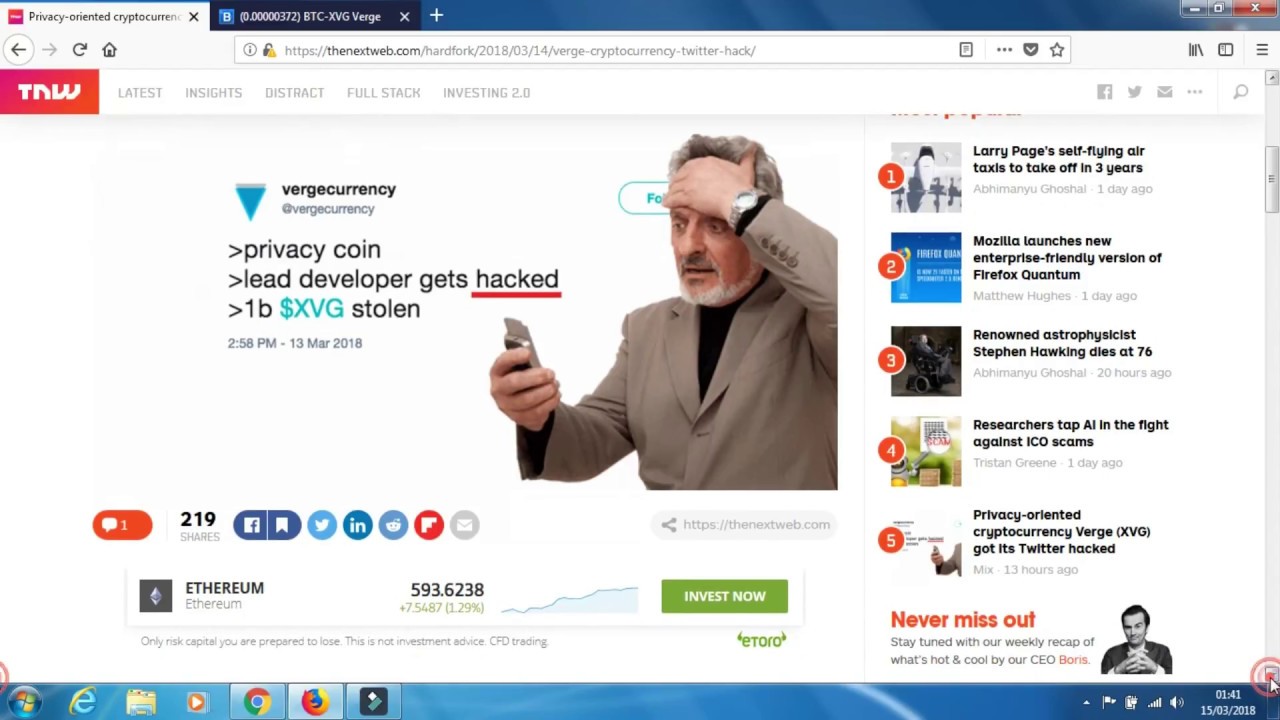Image resolution: width=1280 pixels, height=720 pixels.
Task: Click author Abhimanyu Ghoshal under air taxis article
Action: click(1029, 189)
